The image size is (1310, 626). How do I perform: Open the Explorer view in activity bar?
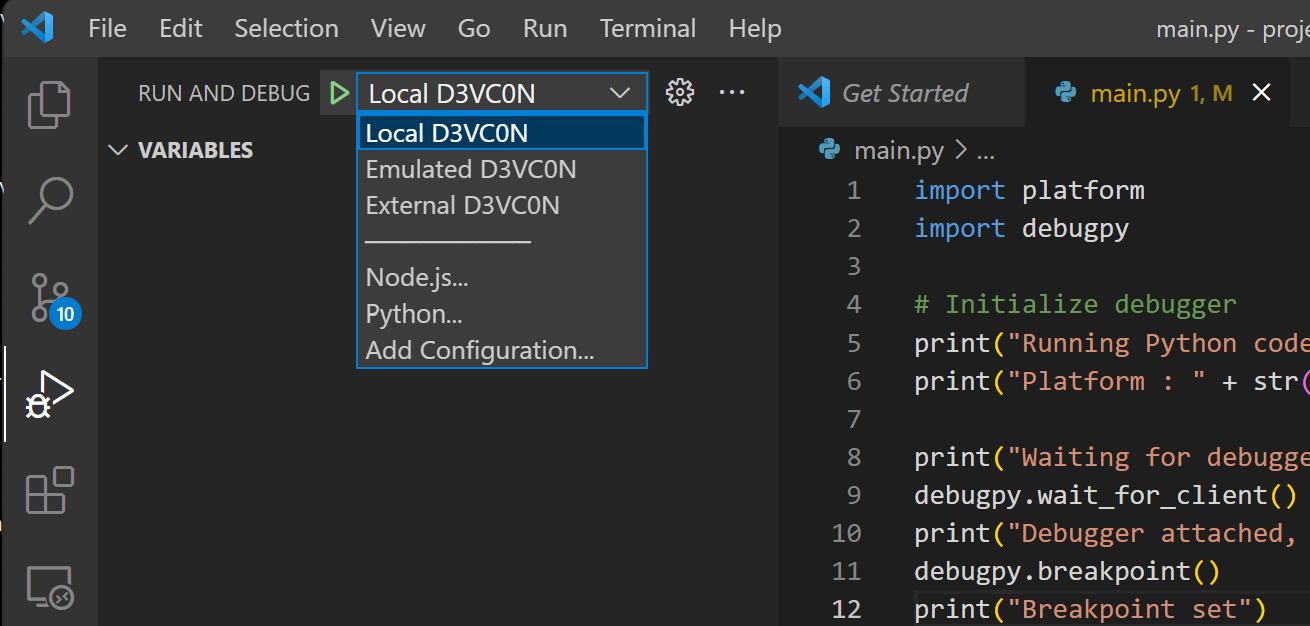pos(49,104)
